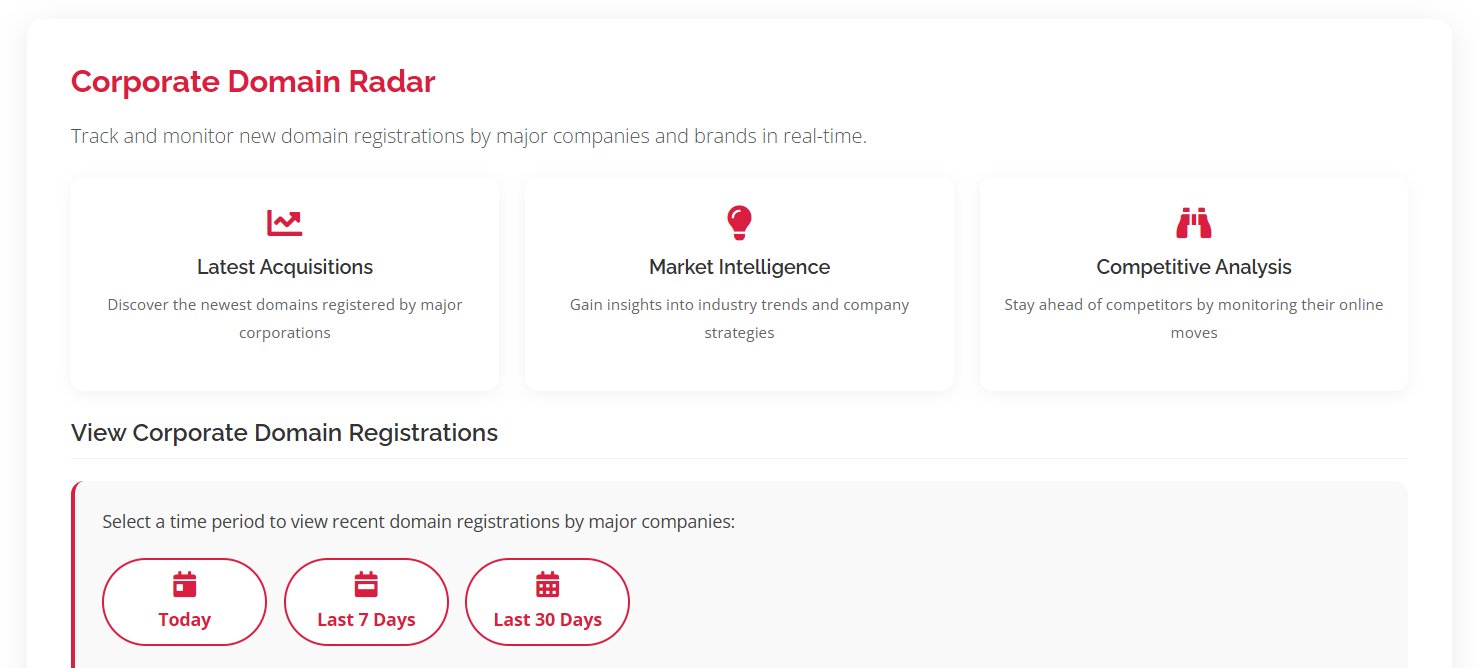The height and width of the screenshot is (668, 1477).
Task: Select the Today time period button
Action: pyautogui.click(x=184, y=602)
